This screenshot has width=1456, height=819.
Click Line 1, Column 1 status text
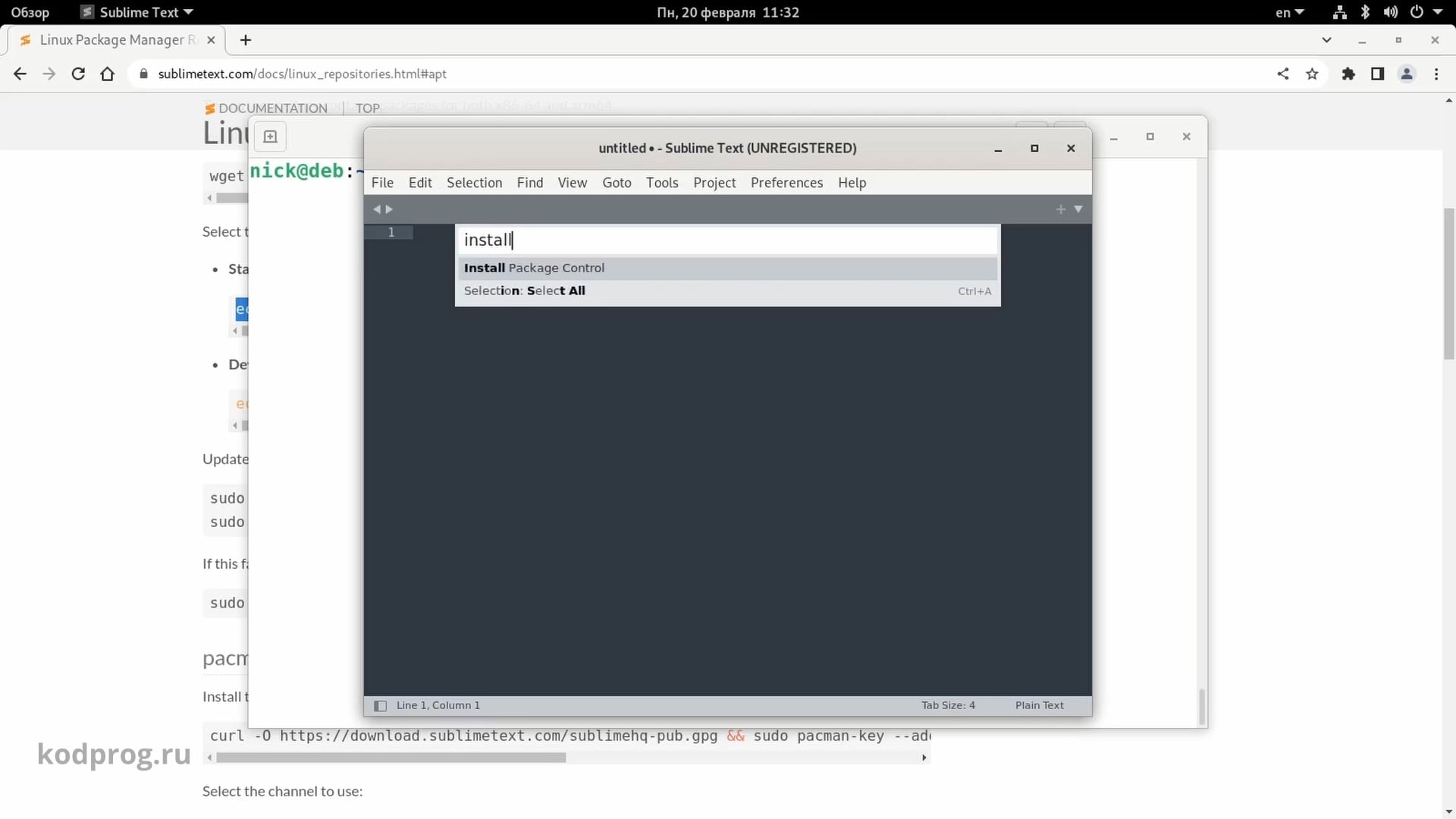click(x=438, y=705)
